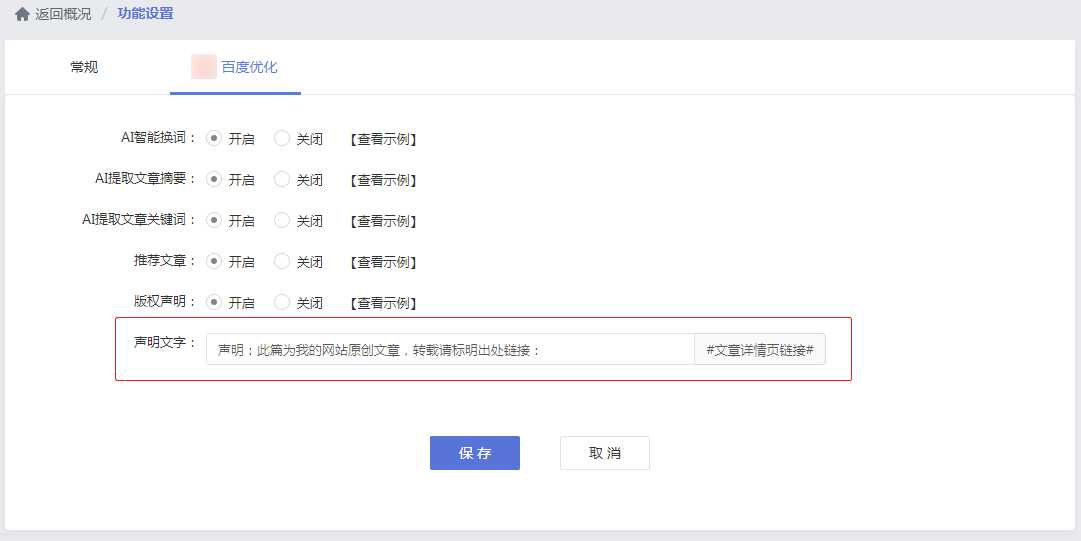Click the 声明文字 label

point(165,342)
